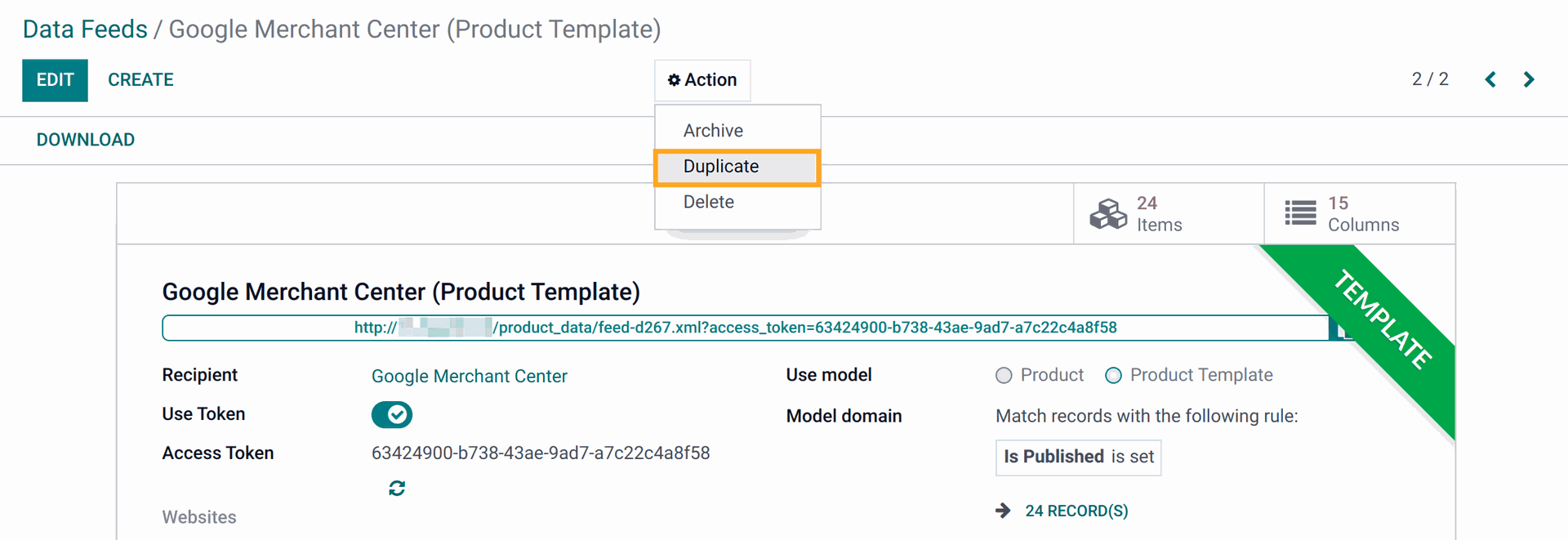The image size is (1568, 540).
Task: Click the next record arrow icon
Action: click(x=1529, y=79)
